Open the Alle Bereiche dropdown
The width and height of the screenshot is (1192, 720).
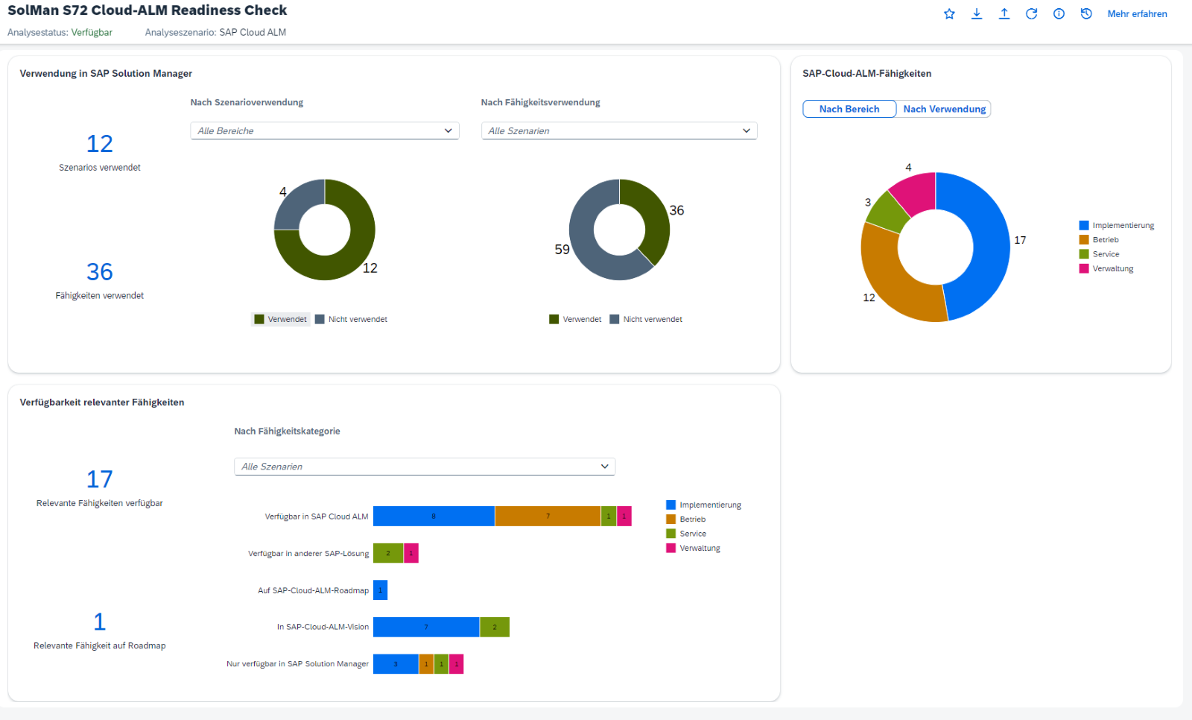click(324, 130)
